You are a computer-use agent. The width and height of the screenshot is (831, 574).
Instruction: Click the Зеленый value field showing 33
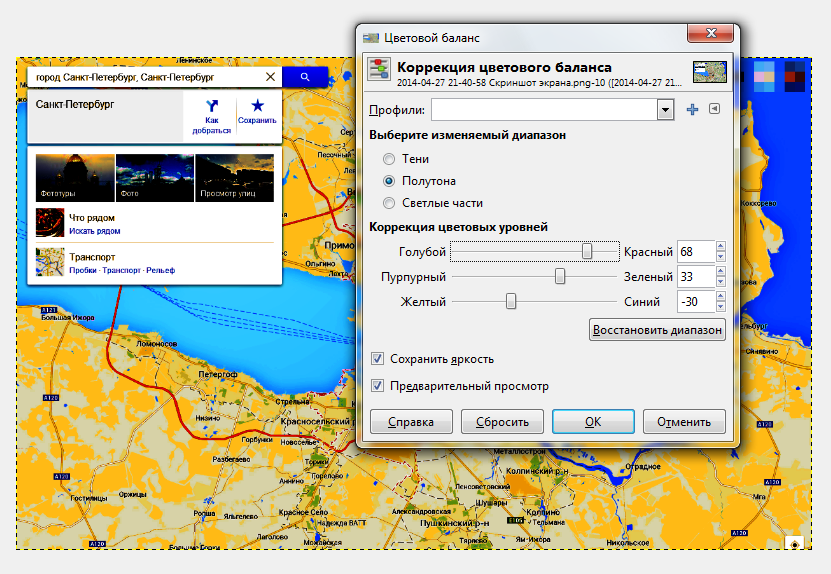(696, 277)
